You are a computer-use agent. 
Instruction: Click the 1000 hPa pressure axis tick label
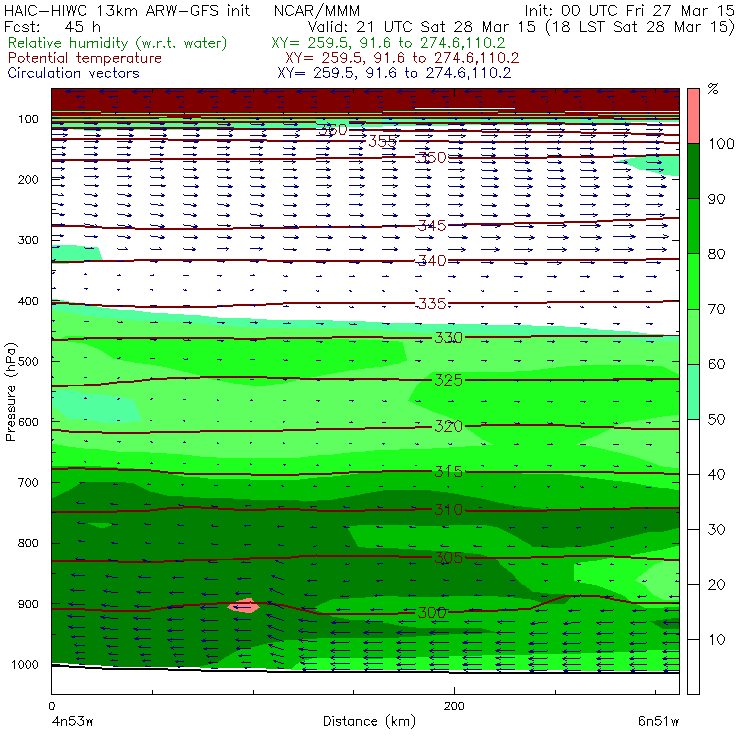[x=25, y=664]
